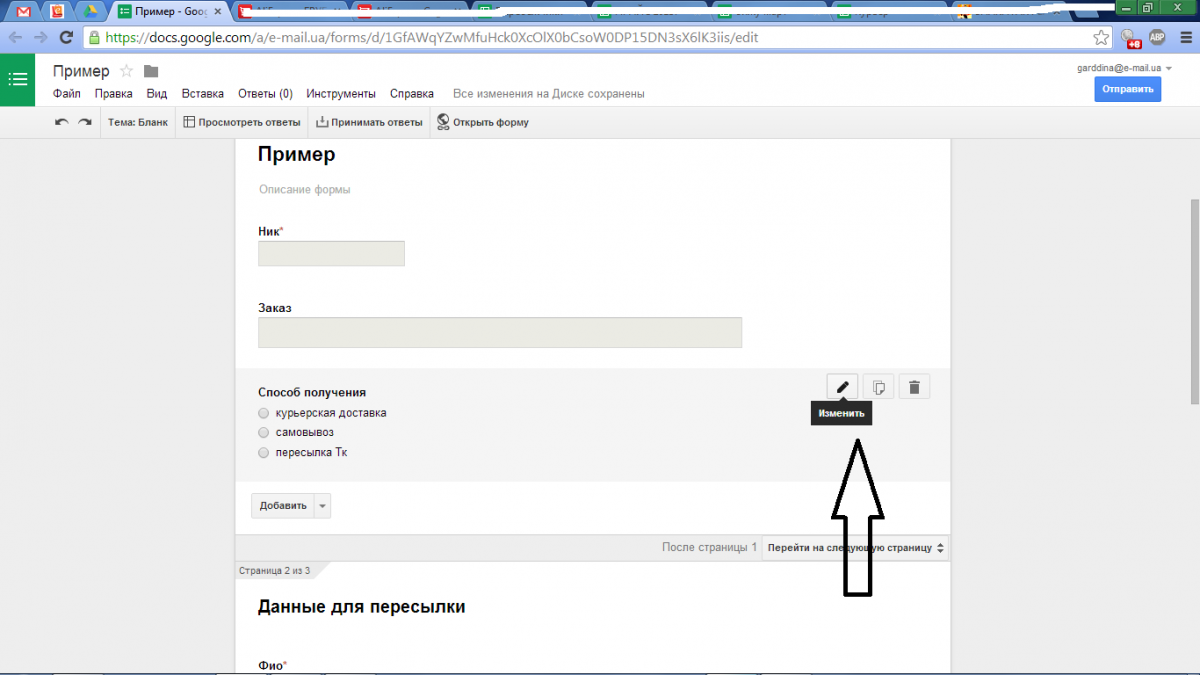Click the pencil edit icon for Способ получения

(842, 386)
